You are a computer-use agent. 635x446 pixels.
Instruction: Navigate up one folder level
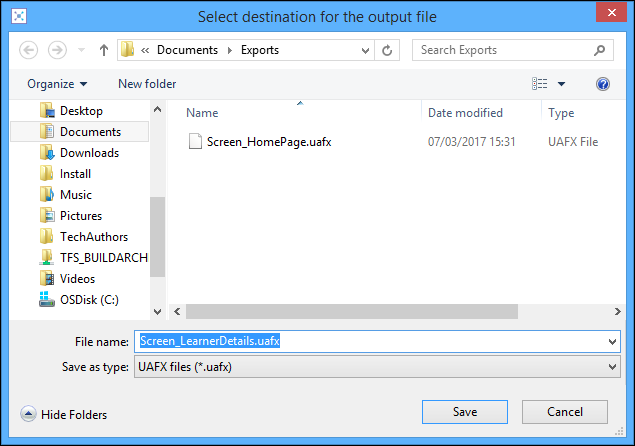(x=104, y=50)
